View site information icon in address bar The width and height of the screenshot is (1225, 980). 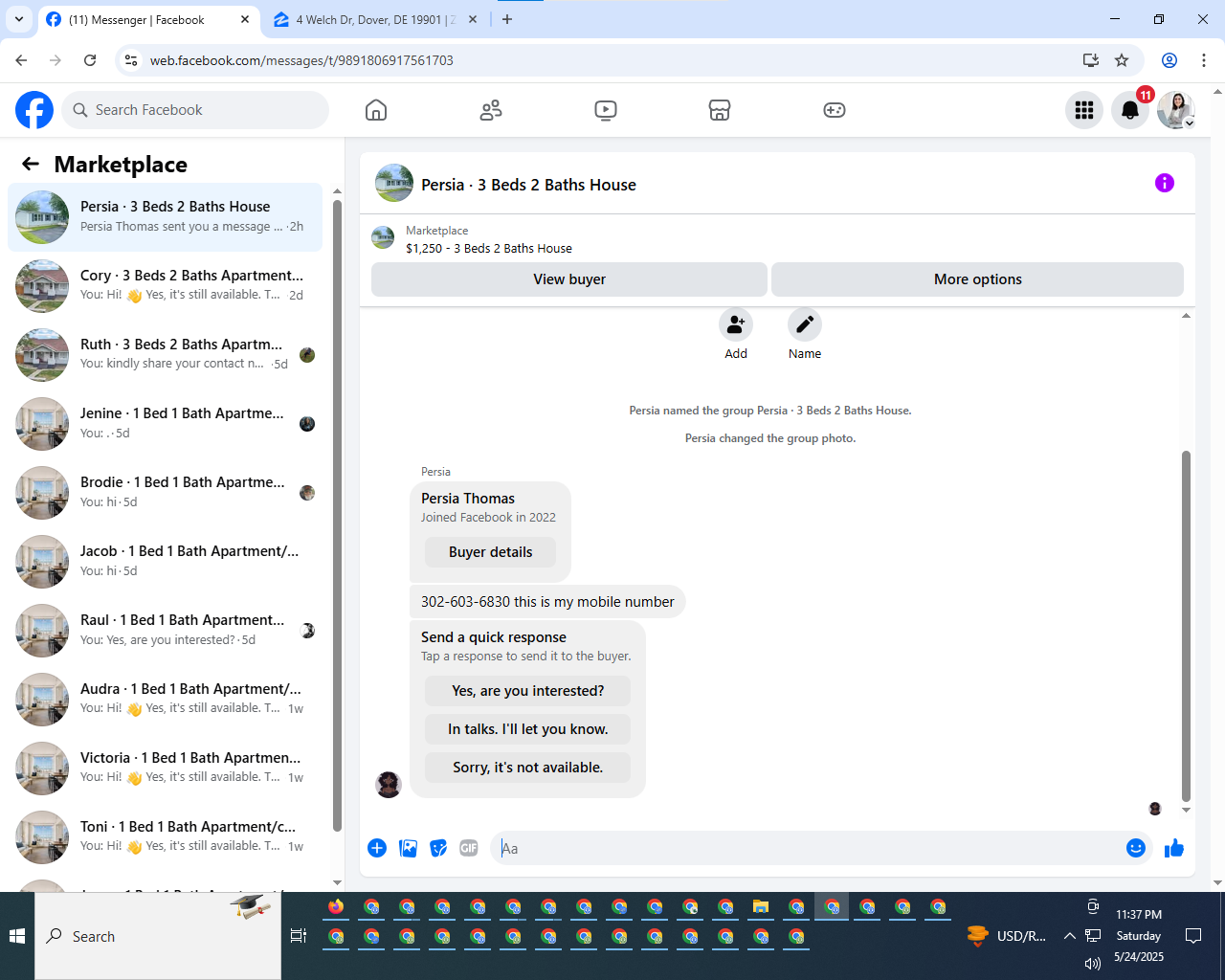pyautogui.click(x=131, y=60)
